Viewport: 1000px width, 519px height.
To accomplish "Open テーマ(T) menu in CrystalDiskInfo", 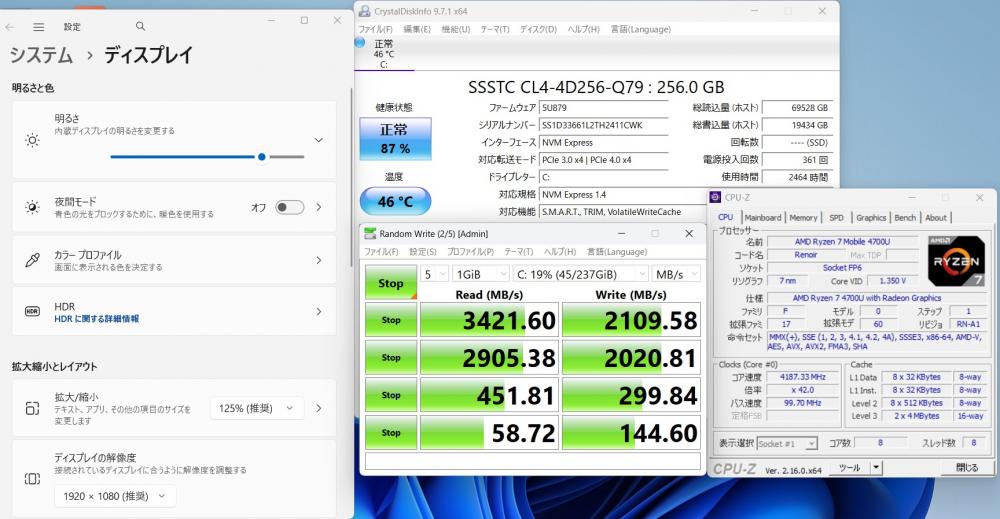I will (495, 29).
